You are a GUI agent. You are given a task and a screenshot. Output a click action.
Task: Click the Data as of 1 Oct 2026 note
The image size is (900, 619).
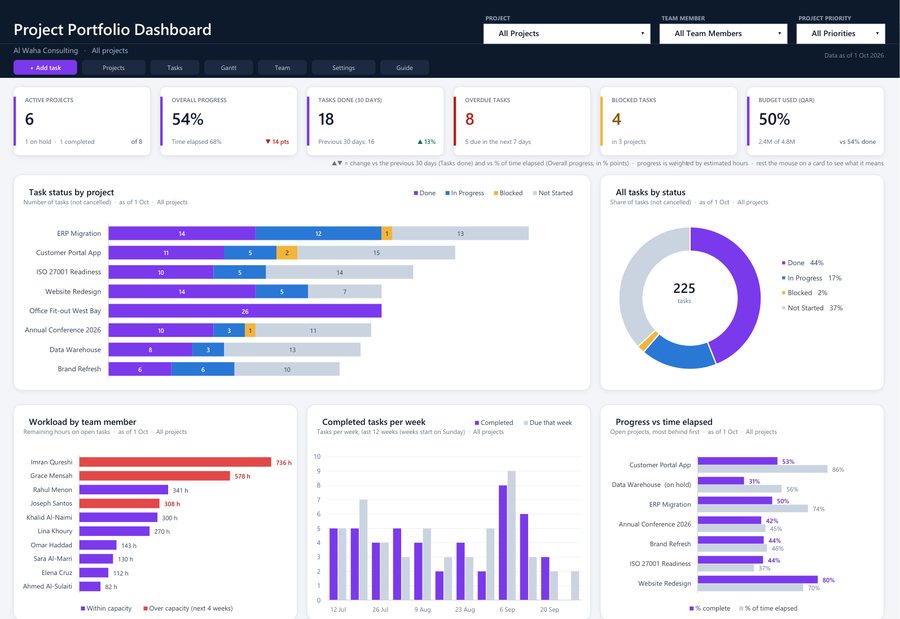[854, 56]
